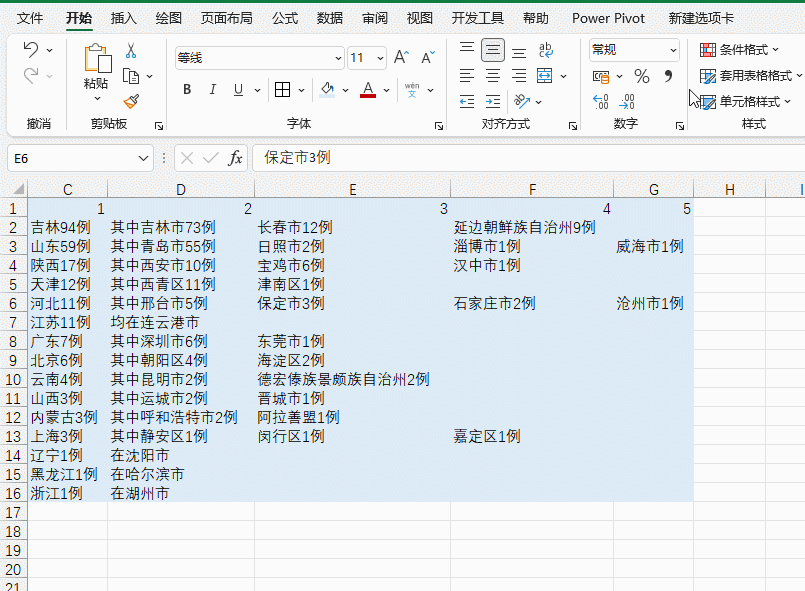Click the Cut (scissors) icon
Image resolution: width=805 pixels, height=591 pixels.
tap(130, 50)
